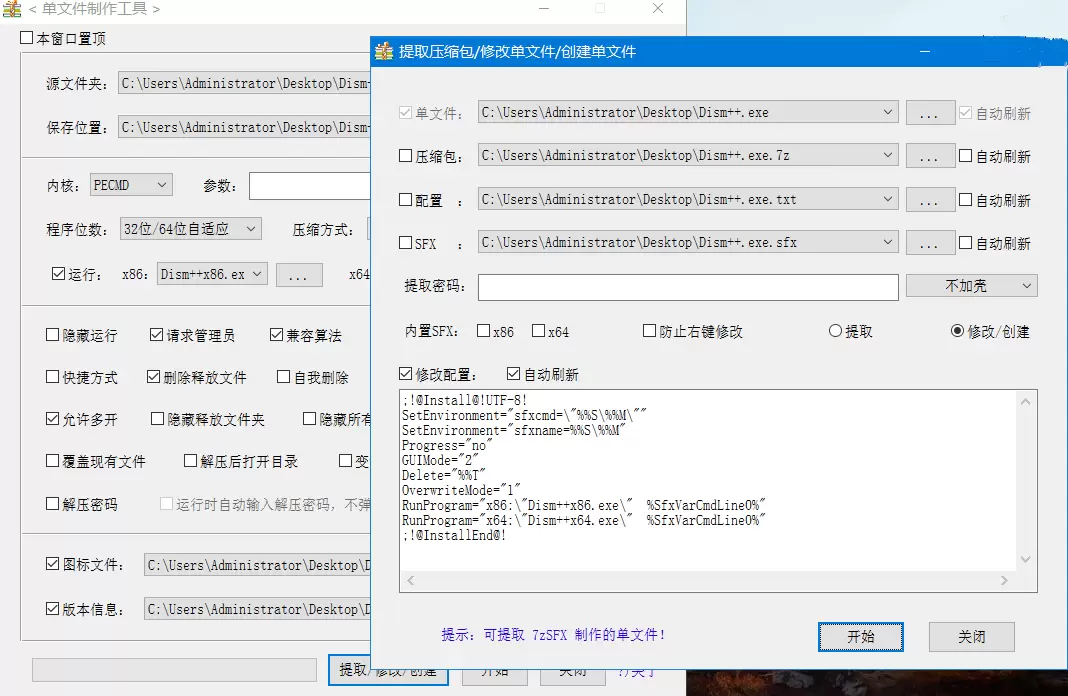This screenshot has height=696, width=1068.
Task: Expand the 单文件 path dropdown
Action: point(888,112)
